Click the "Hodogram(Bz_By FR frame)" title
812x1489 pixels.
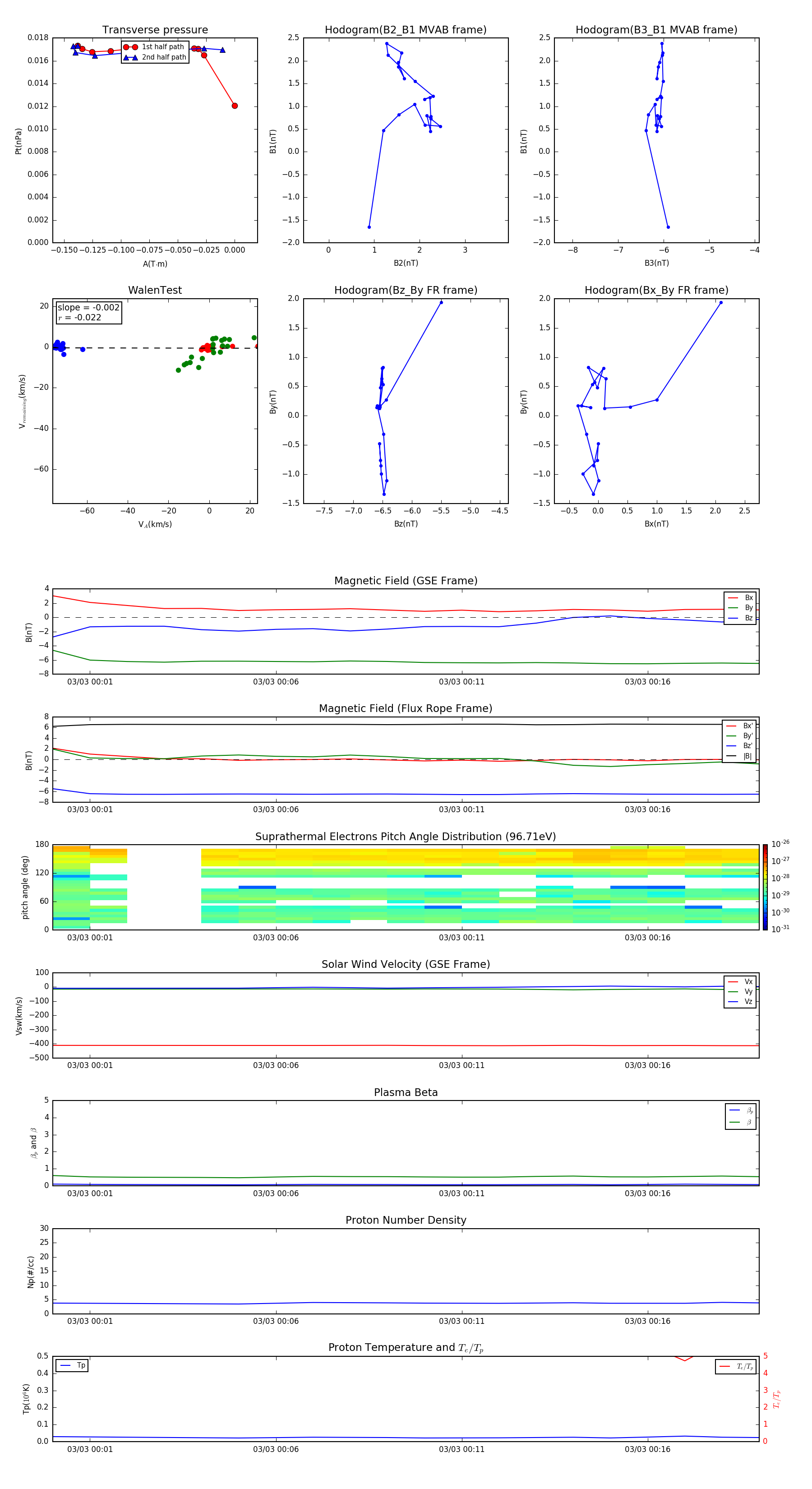point(406,290)
